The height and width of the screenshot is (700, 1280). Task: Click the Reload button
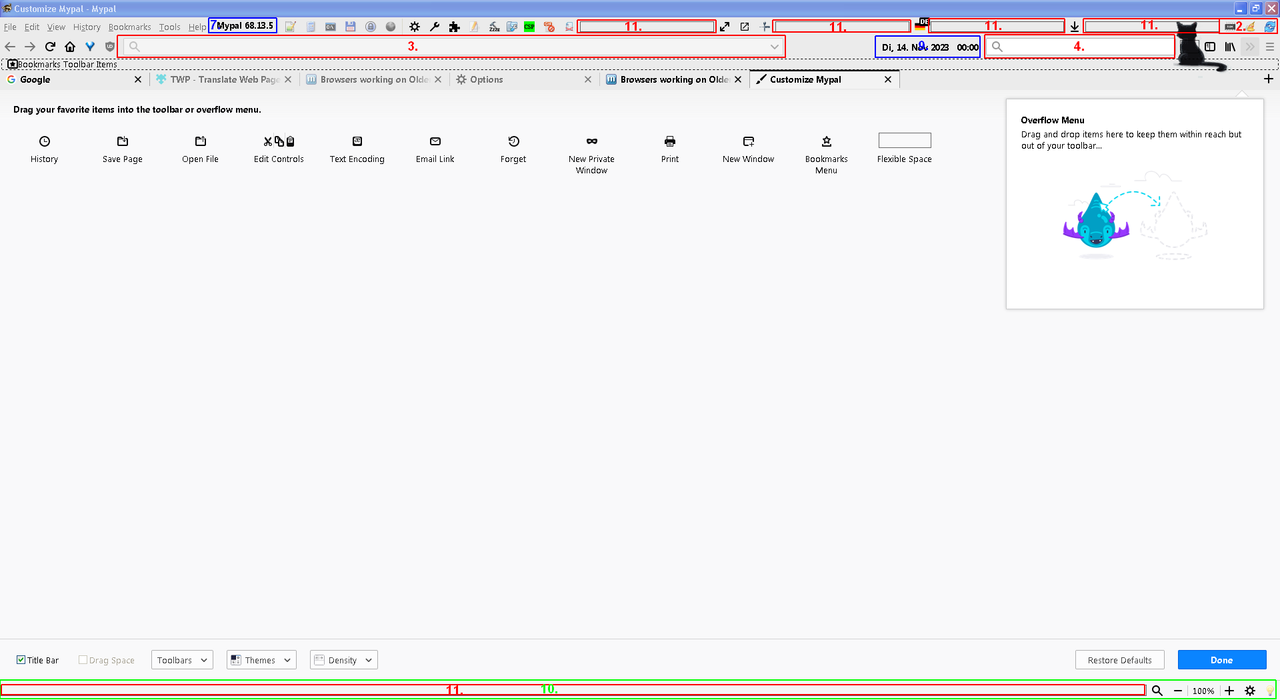tap(50, 46)
